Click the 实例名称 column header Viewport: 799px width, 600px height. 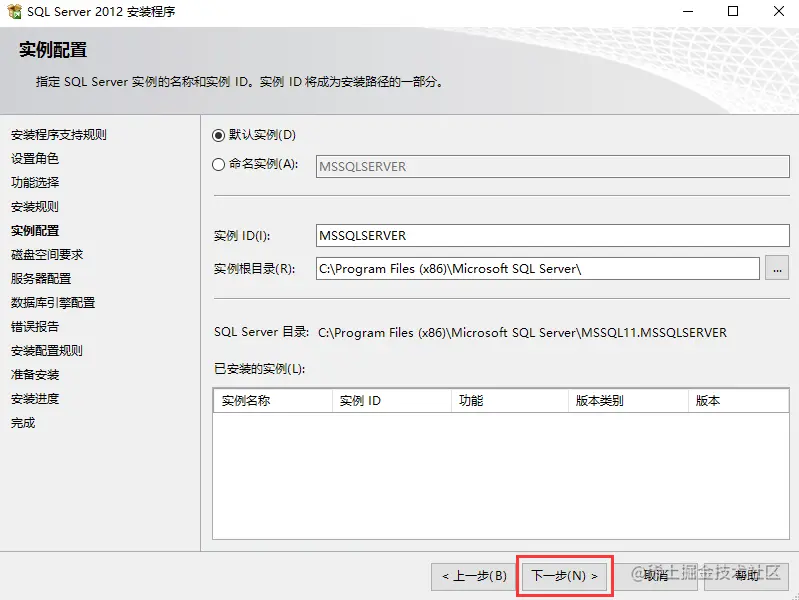[x=273, y=401]
